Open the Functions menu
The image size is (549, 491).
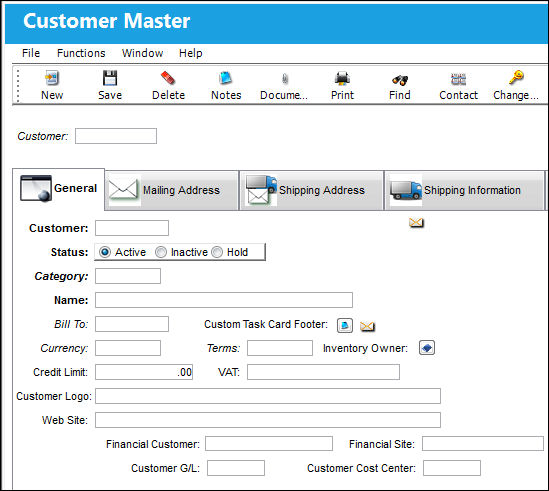[81, 53]
